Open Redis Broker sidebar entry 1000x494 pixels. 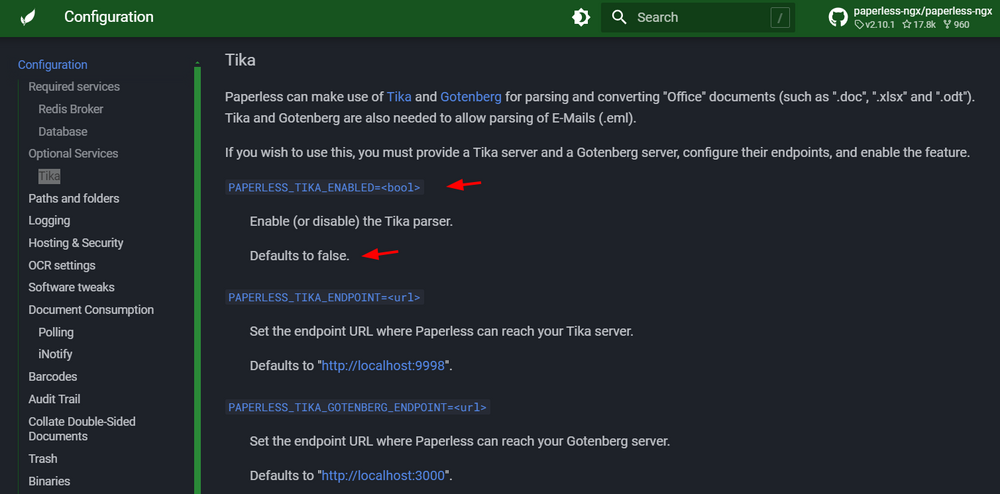[x=71, y=109]
